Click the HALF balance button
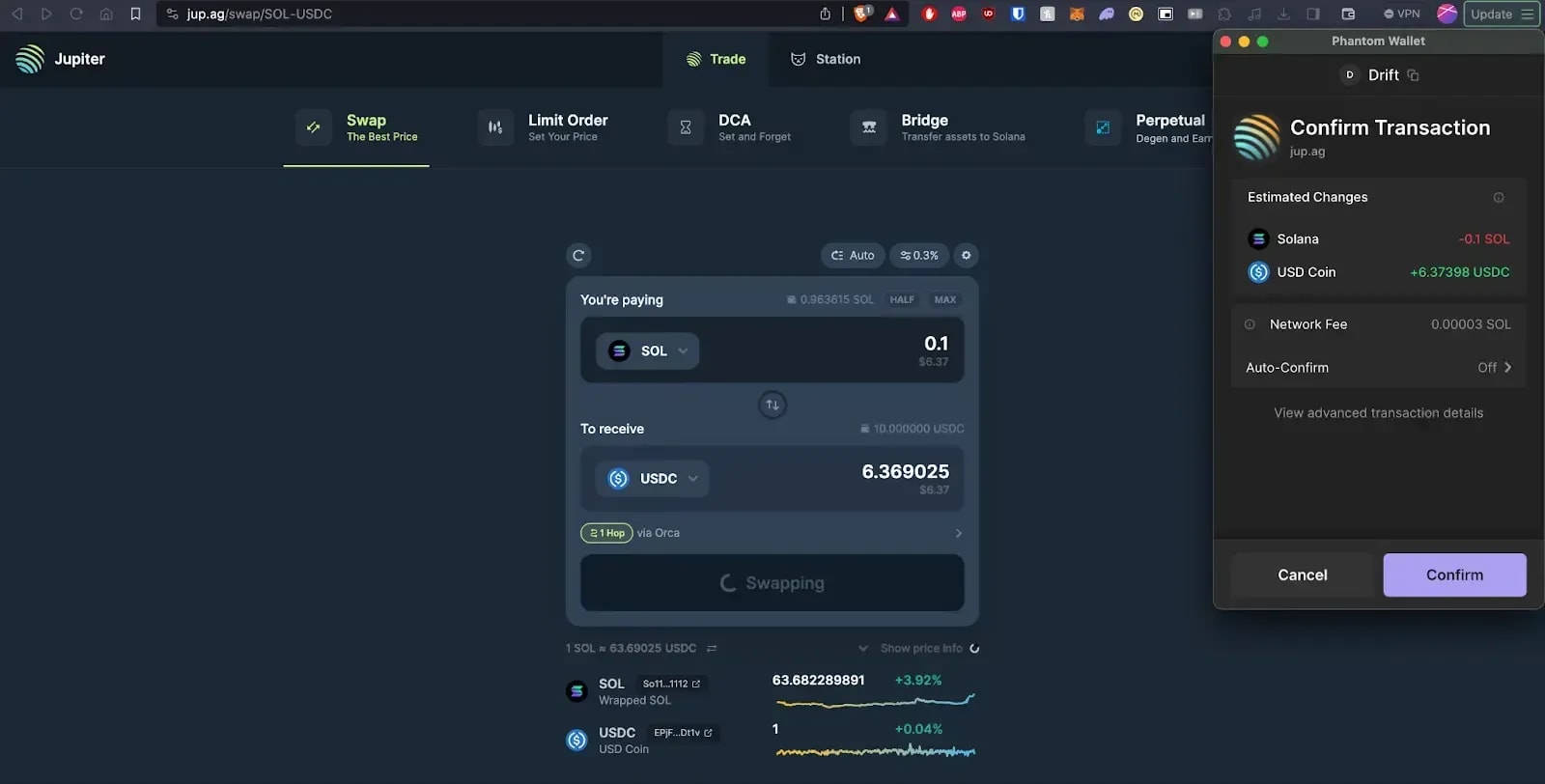The width and height of the screenshot is (1545, 784). click(x=902, y=299)
